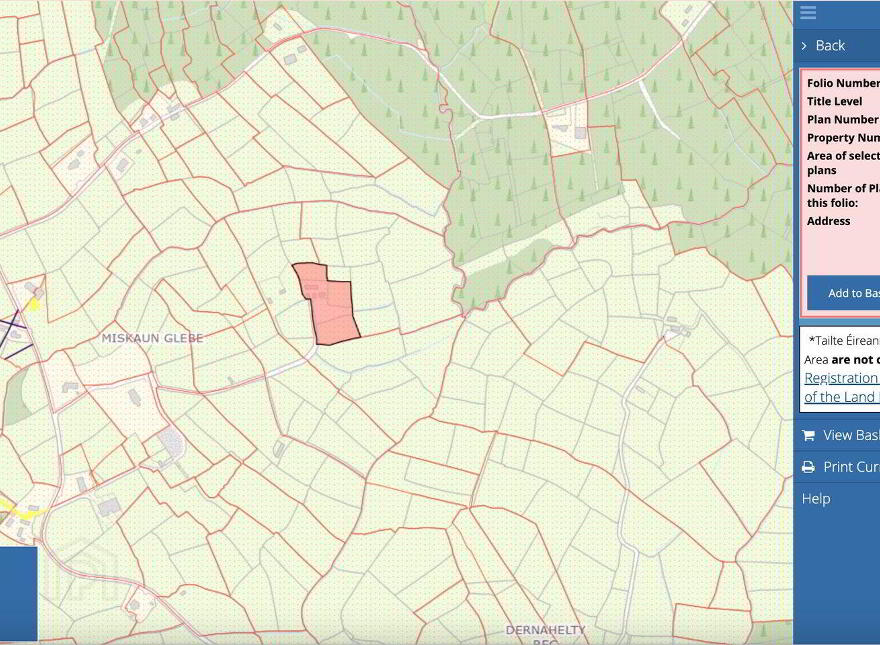Click the yellow marker on the map

34,304
